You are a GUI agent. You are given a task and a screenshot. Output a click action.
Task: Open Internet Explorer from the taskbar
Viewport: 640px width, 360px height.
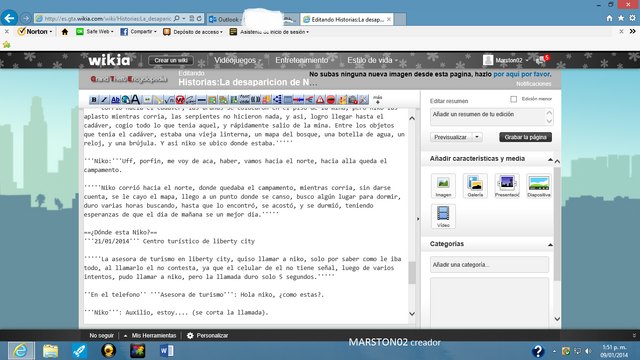tap(20, 351)
